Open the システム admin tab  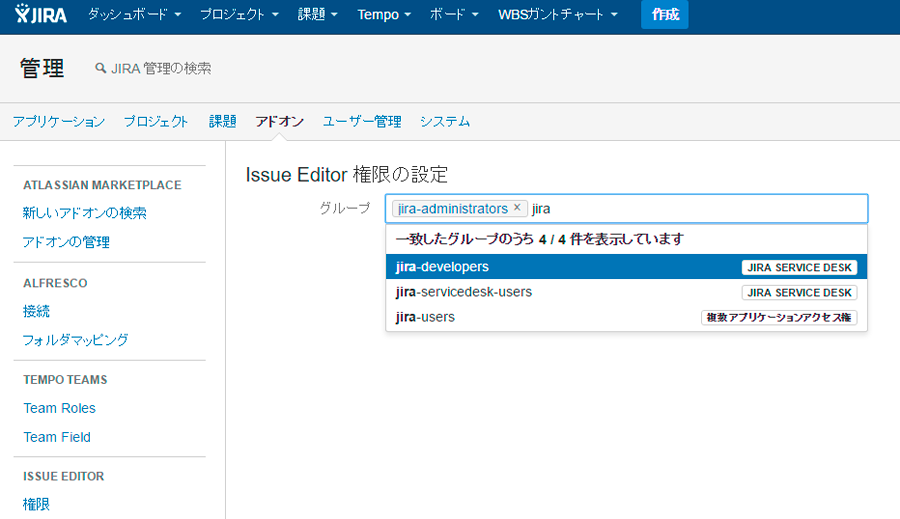(445, 122)
